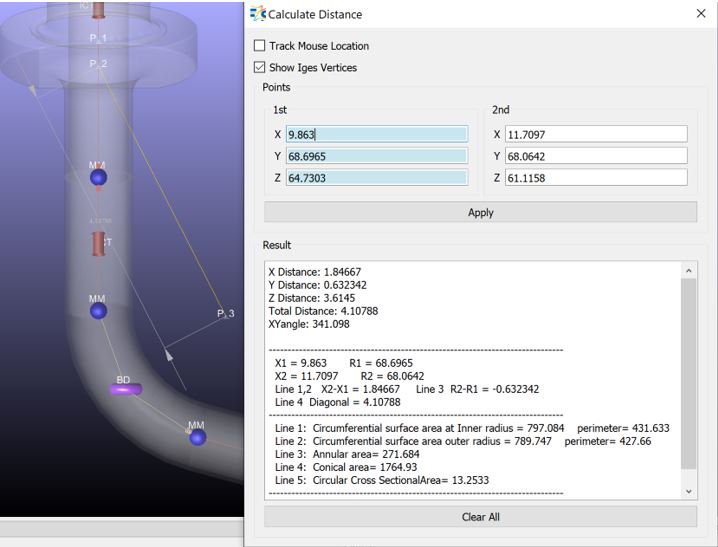Uncheck Show Iges Vertices
718x547 pixels.
[260, 68]
